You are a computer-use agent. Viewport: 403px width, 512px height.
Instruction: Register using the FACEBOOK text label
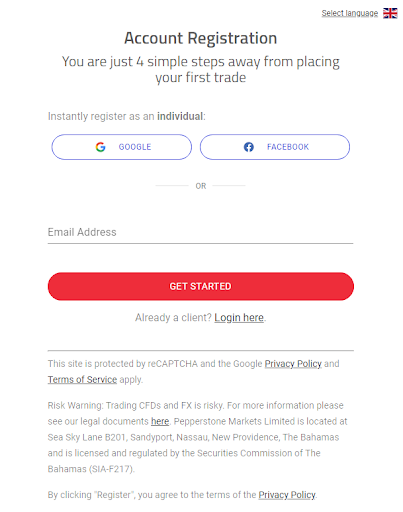tap(288, 147)
